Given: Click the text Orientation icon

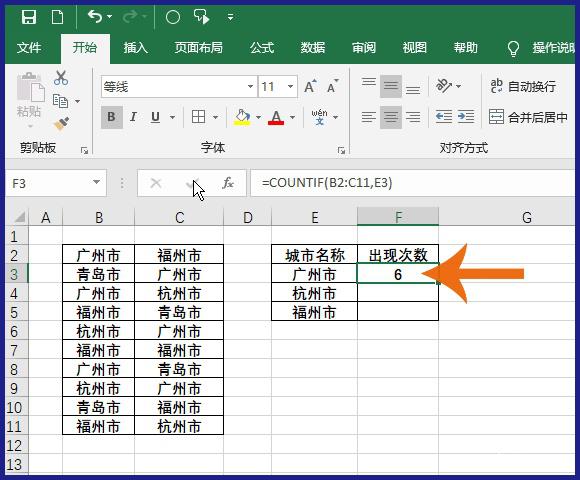Looking at the screenshot, I should 444,86.
